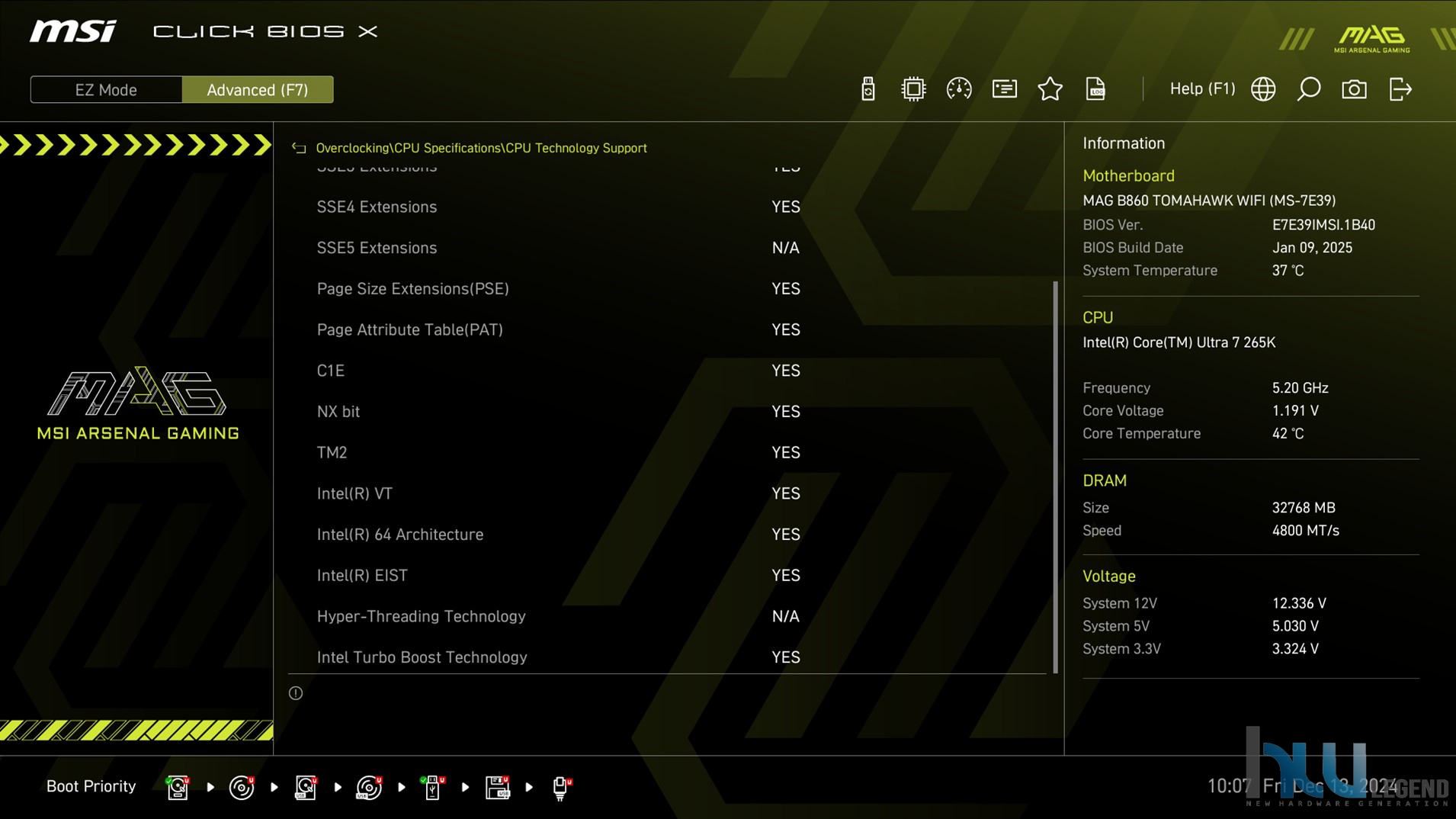Switch to EZ Mode tab
Viewport: 1456px width, 819px height.
point(106,90)
